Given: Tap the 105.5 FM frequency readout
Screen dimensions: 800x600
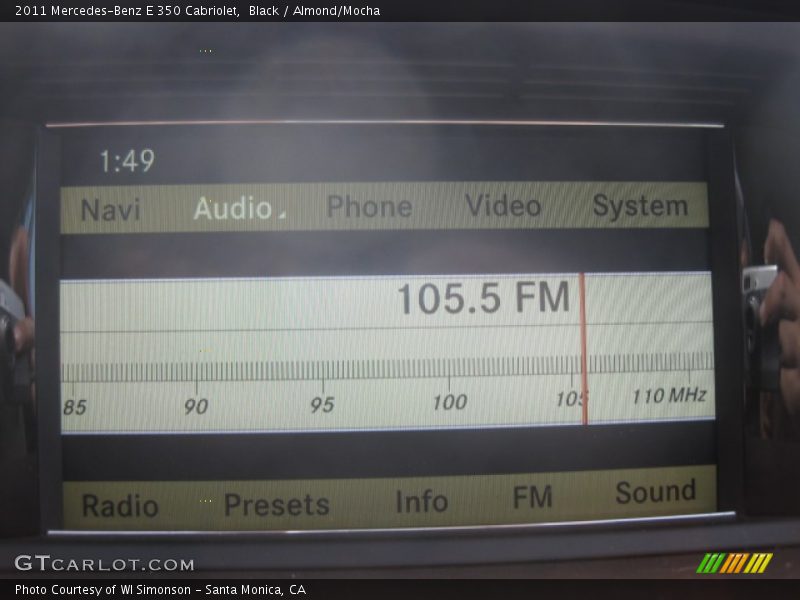Looking at the screenshot, I should 483,299.
